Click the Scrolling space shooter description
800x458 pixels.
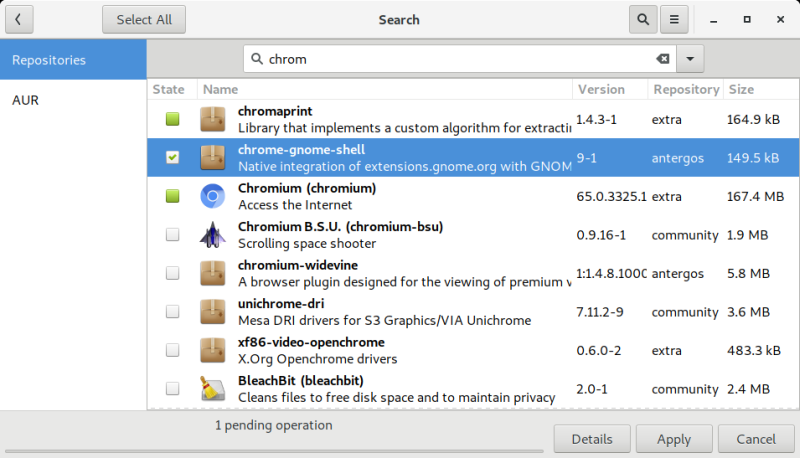[x=307, y=243]
